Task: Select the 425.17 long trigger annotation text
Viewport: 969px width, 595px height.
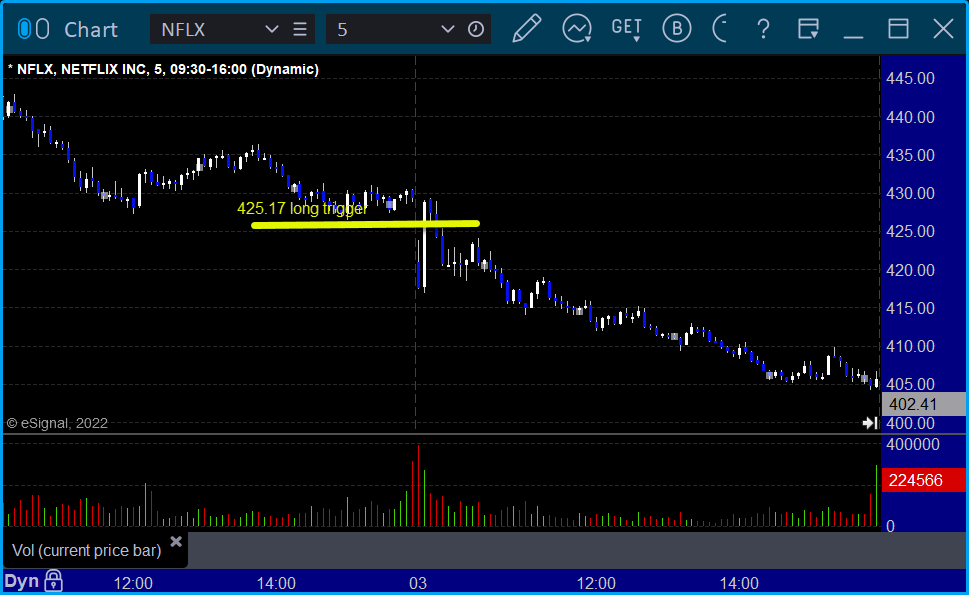Action: coord(302,208)
